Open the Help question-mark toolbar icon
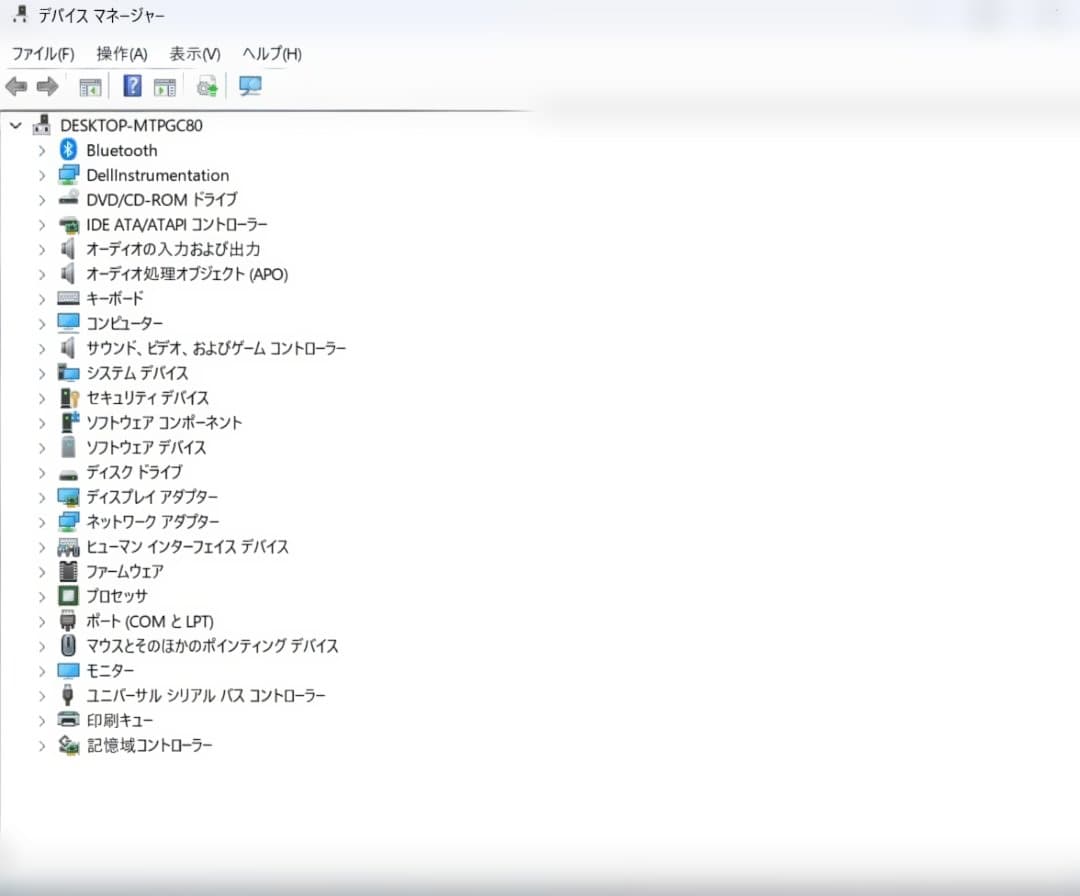 coord(132,86)
